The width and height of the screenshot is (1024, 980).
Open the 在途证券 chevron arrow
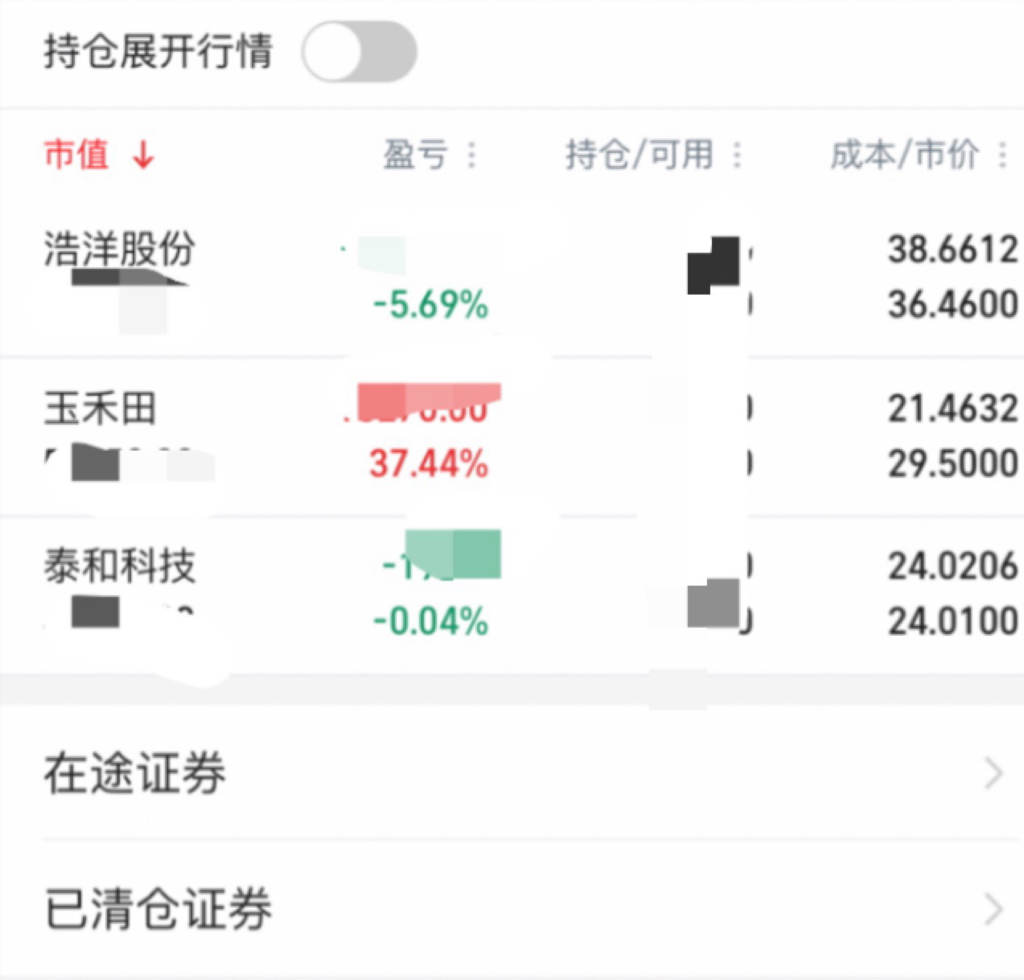pos(993,774)
